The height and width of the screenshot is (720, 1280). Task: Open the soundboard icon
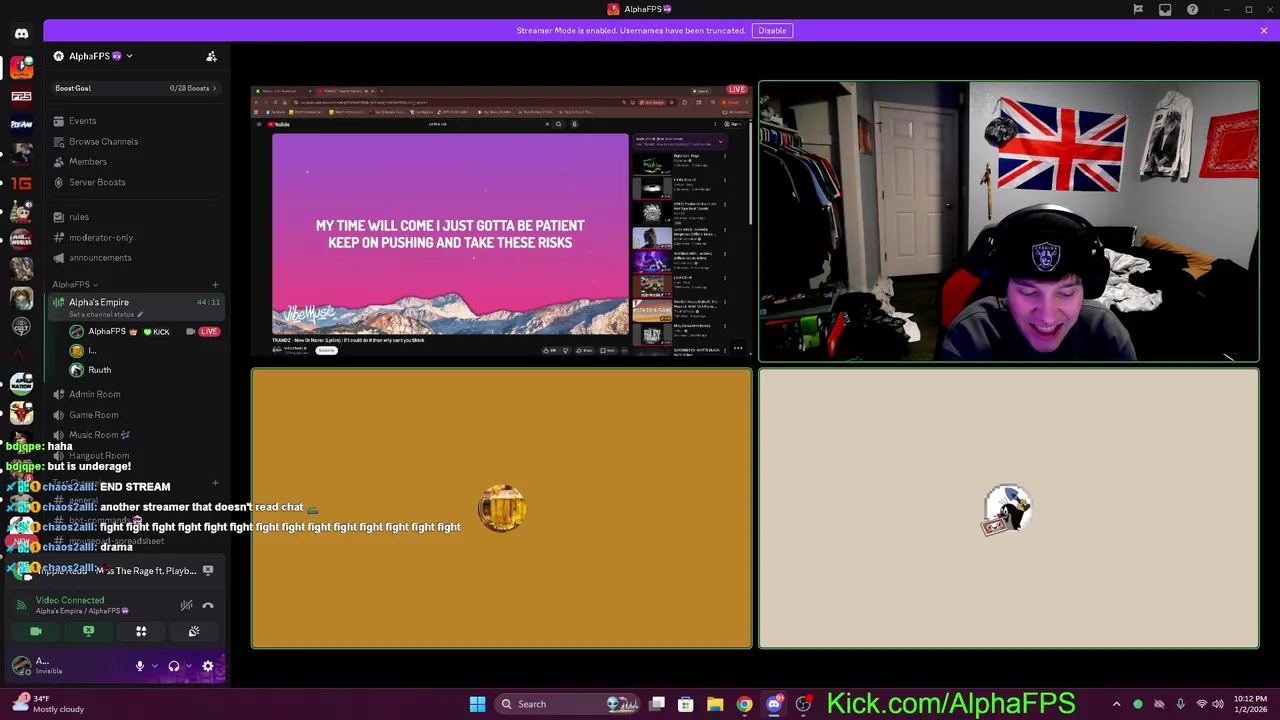194,631
